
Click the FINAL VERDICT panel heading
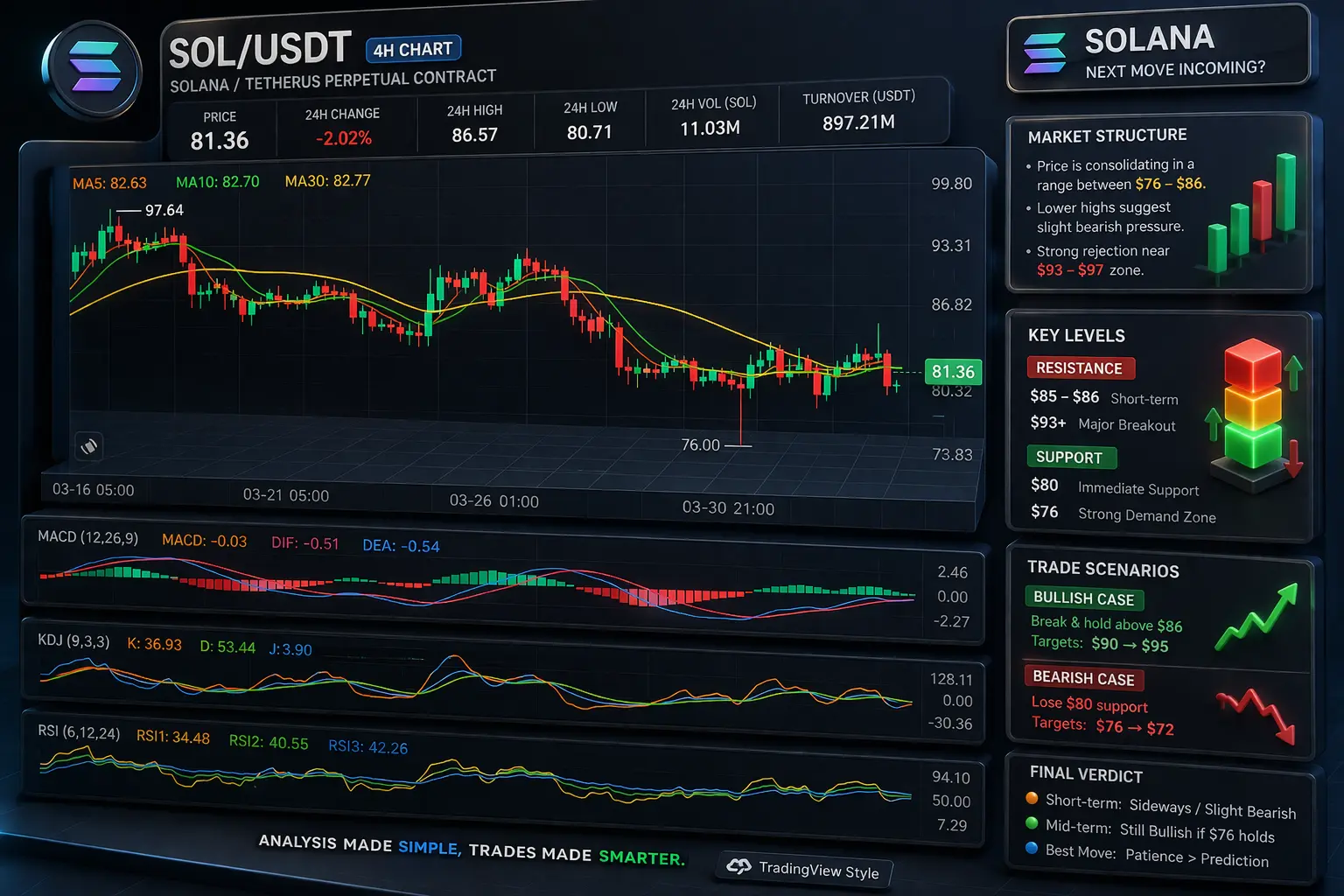click(1086, 773)
